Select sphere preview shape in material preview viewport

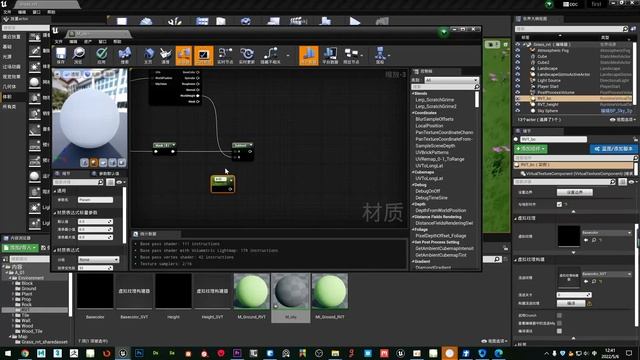[x=94, y=162]
